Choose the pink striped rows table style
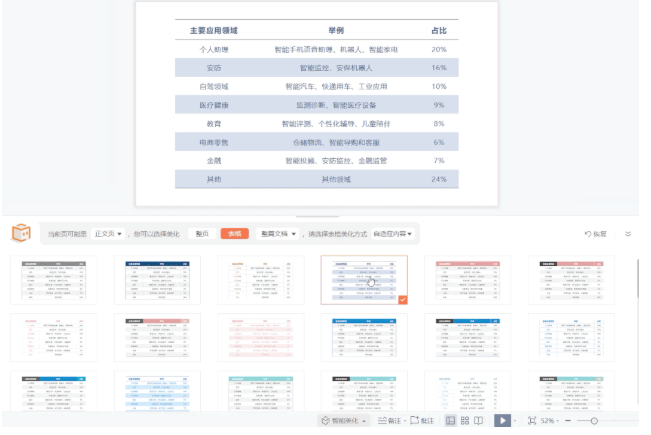The image size is (651, 435). click(x=261, y=338)
